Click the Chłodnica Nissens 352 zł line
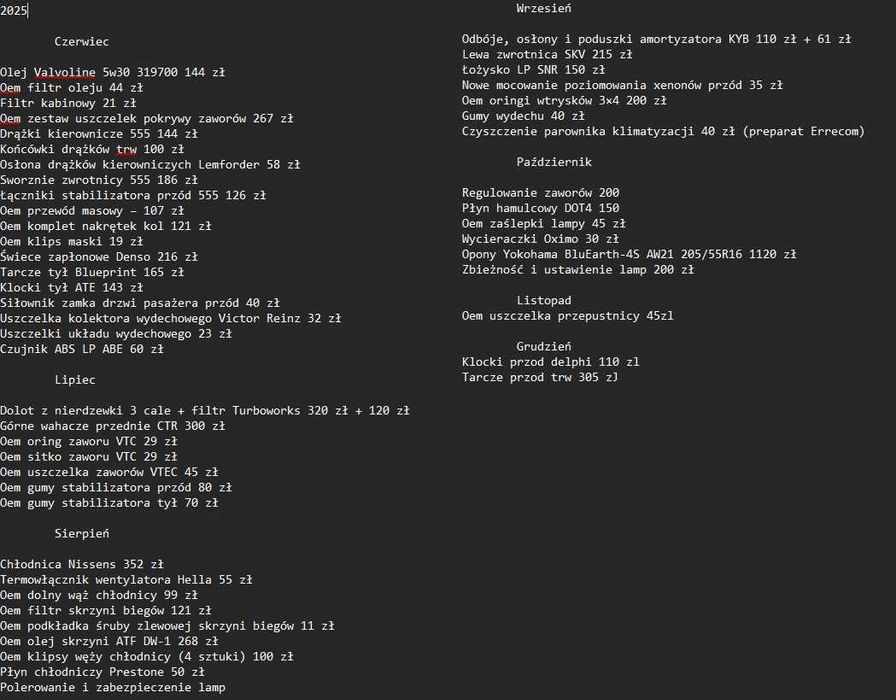896x700 pixels. click(x=82, y=564)
